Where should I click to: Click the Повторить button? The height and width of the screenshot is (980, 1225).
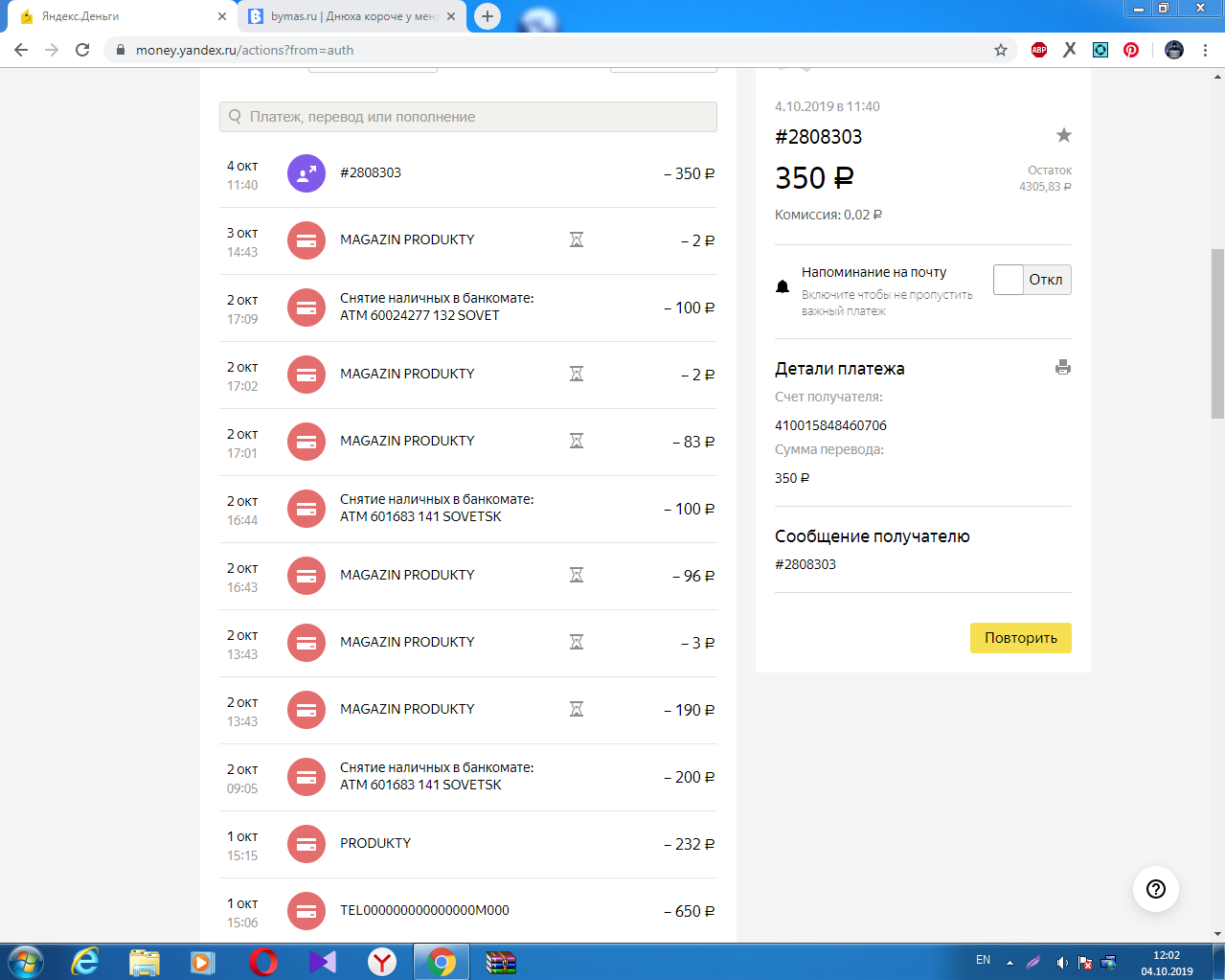click(1020, 638)
